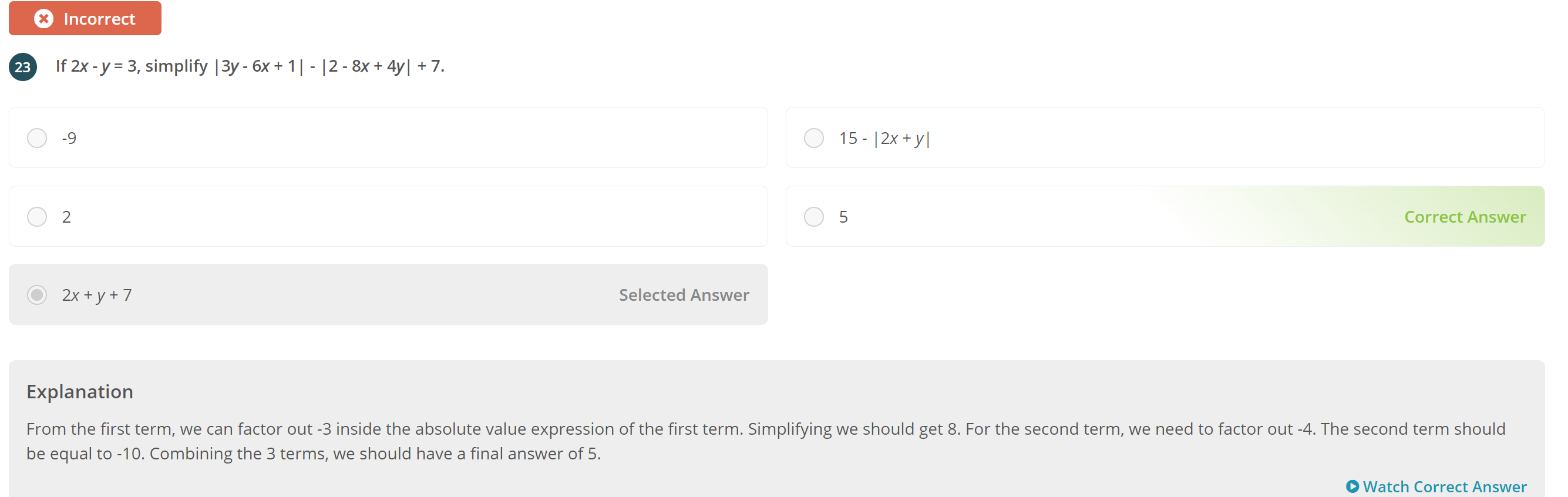Image resolution: width=1568 pixels, height=497 pixels.
Task: Select the answer card containing 5
Action: tap(1156, 216)
